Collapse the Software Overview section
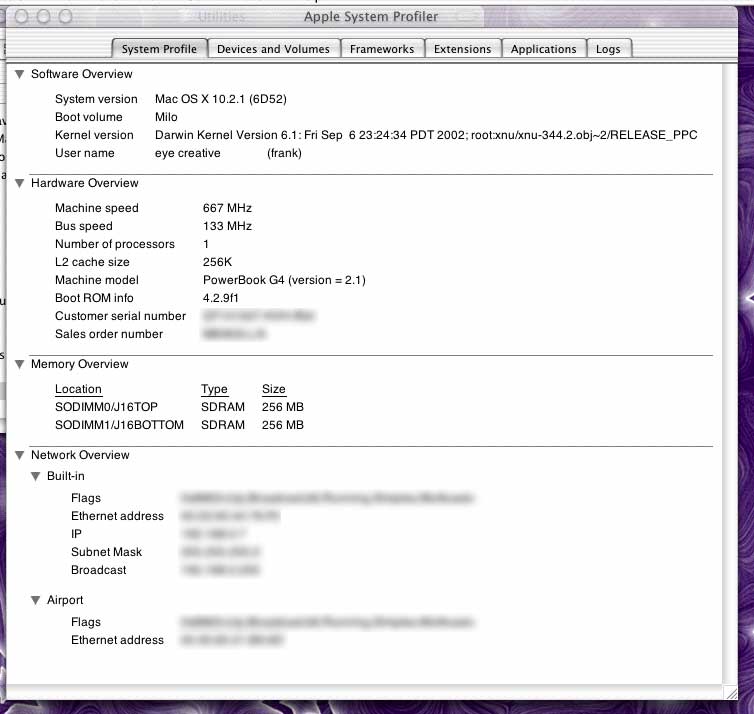Screen dimensions: 754x714 20,74
